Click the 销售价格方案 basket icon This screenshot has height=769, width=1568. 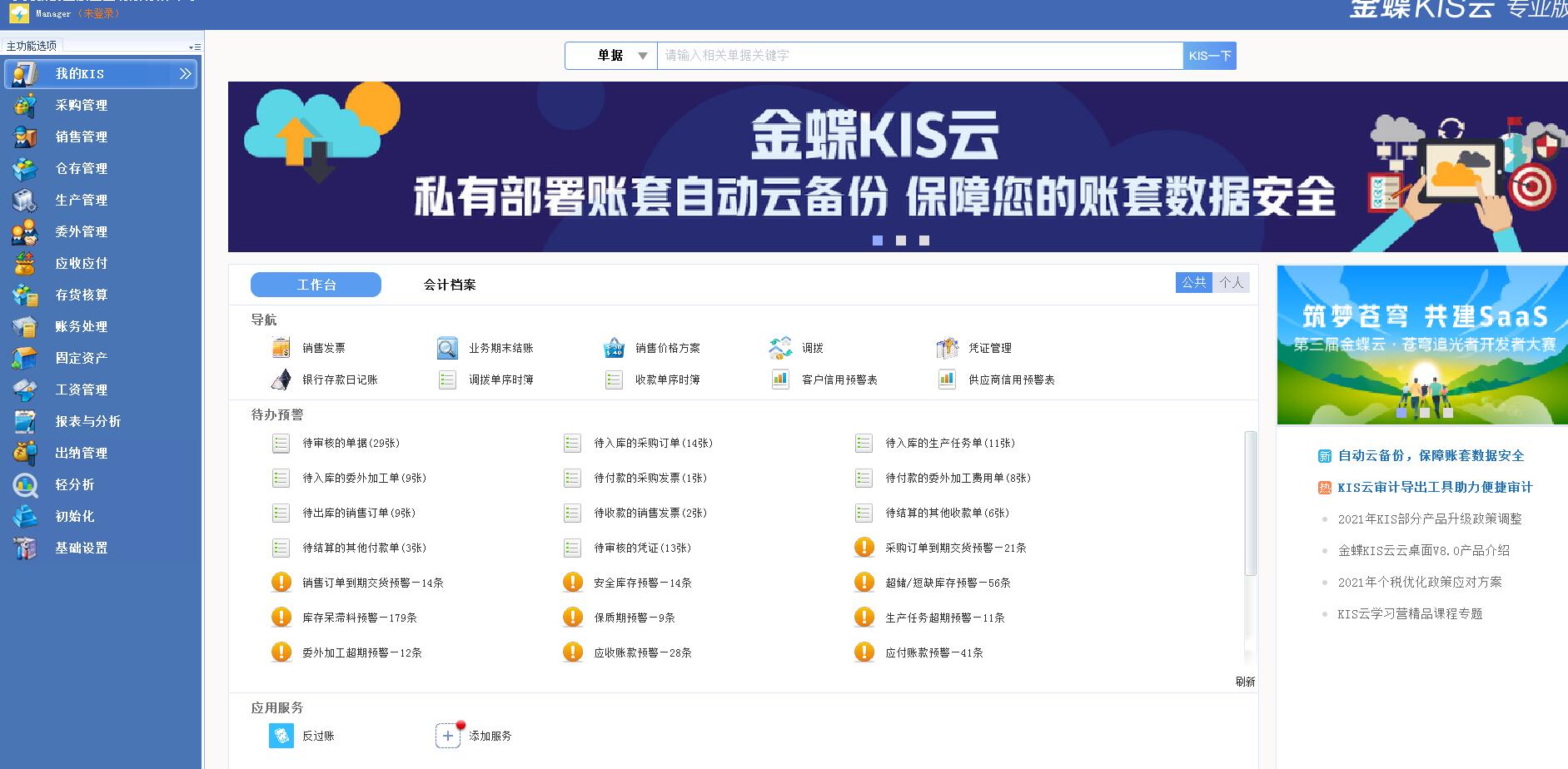click(614, 348)
